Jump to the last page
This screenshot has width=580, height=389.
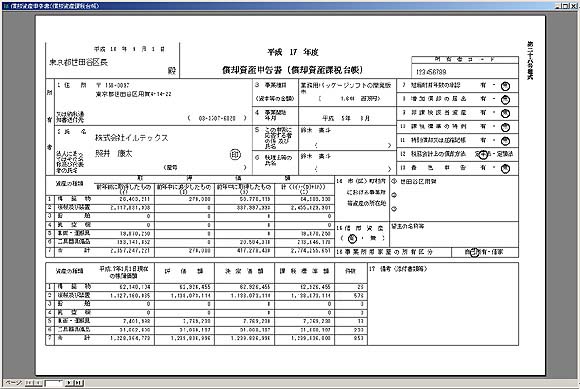point(79,383)
